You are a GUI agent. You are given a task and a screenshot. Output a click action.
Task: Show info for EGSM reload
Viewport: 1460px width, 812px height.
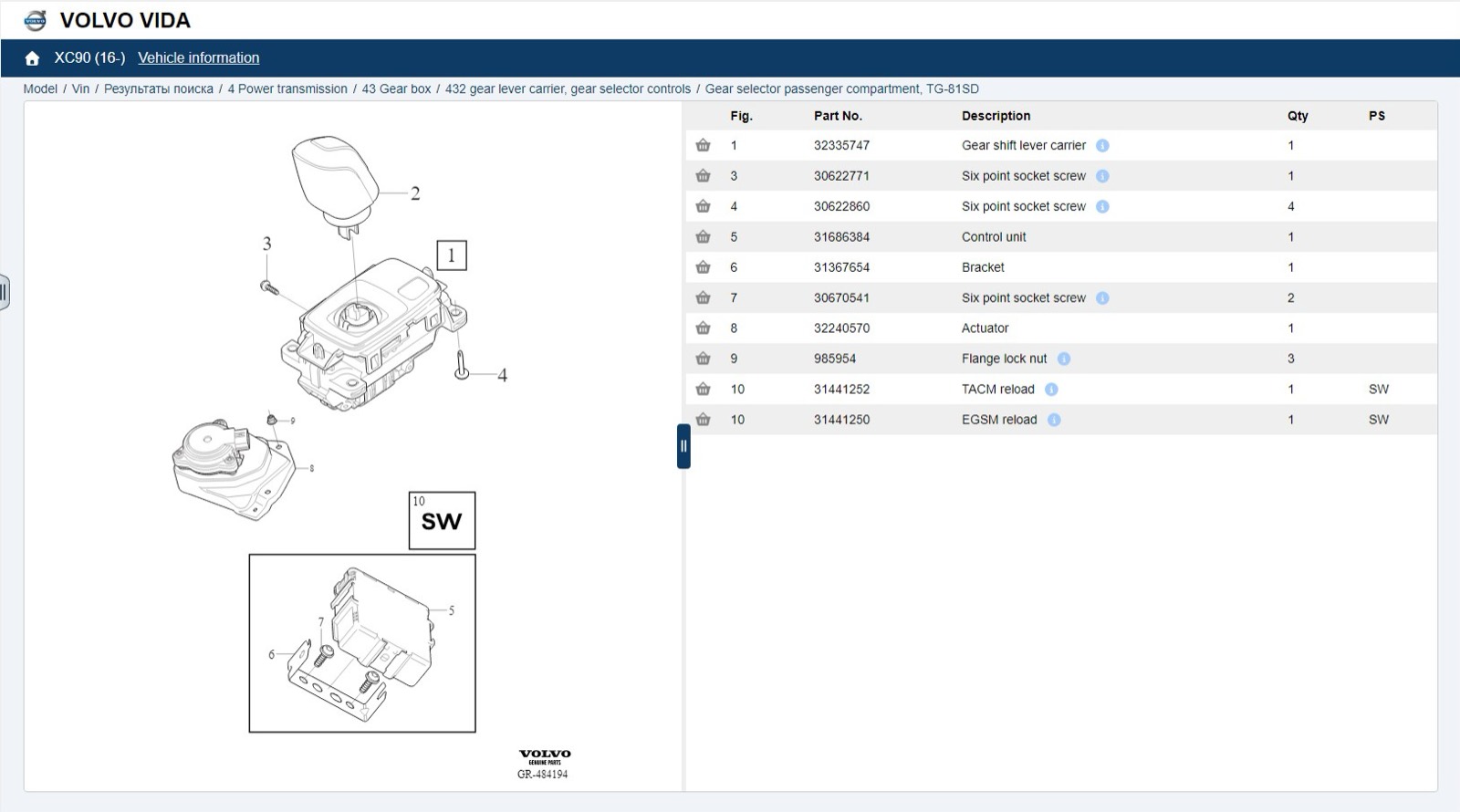[x=1054, y=420]
